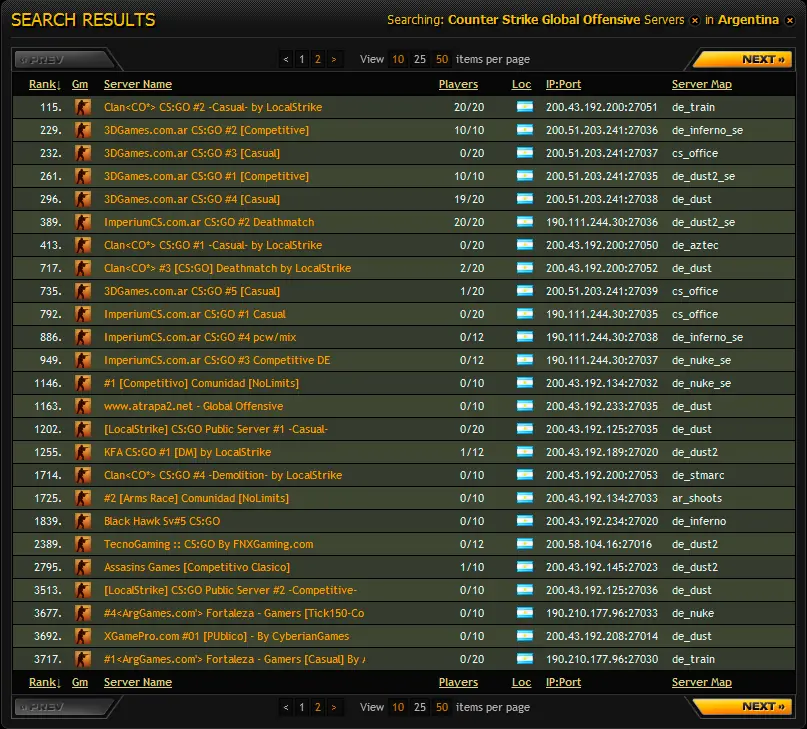Open #1 [Competitivo] Comunidad [NoLimits]
807x729 pixels.
pos(201,383)
